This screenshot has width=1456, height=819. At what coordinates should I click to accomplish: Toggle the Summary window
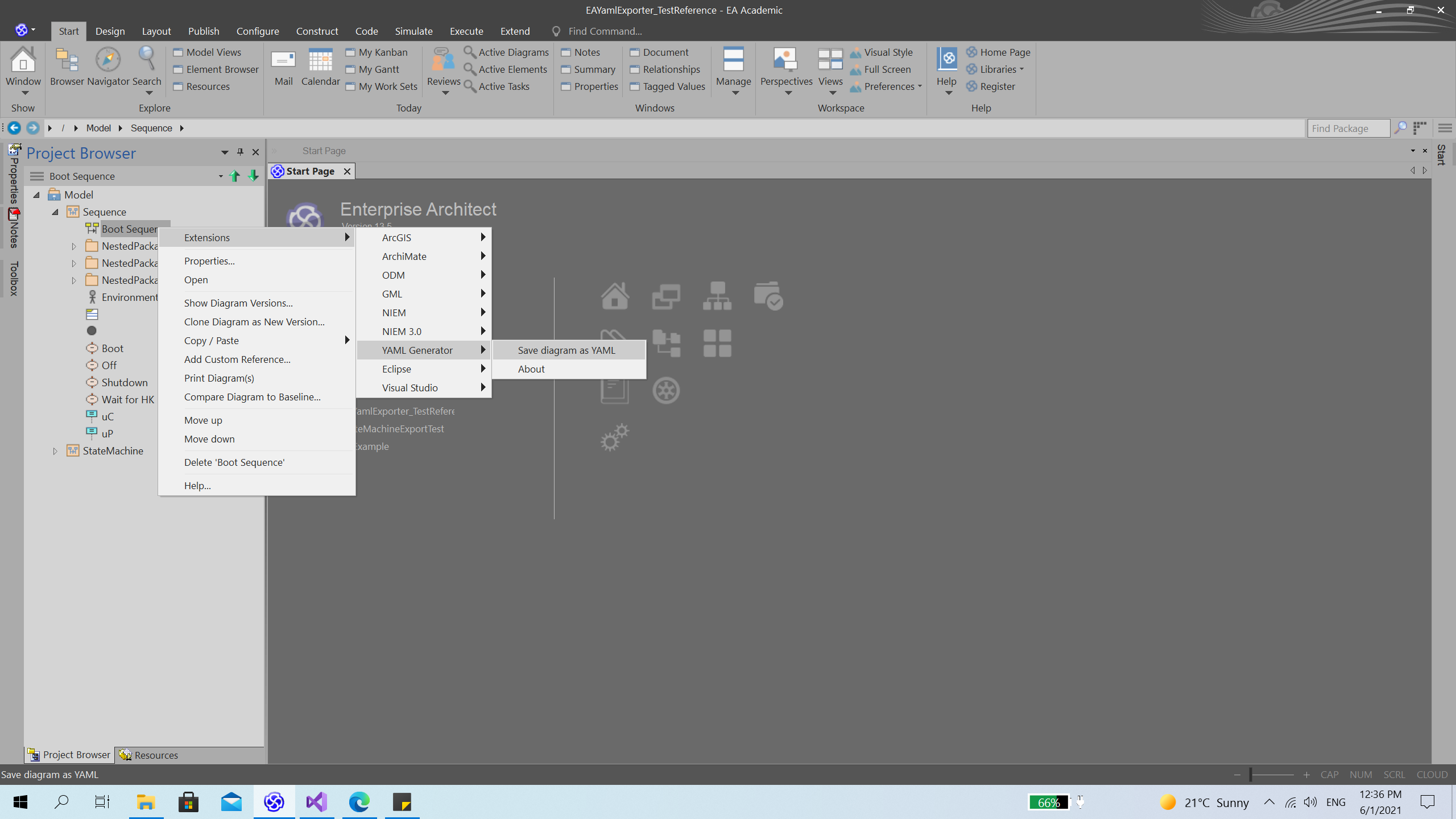pyautogui.click(x=589, y=69)
